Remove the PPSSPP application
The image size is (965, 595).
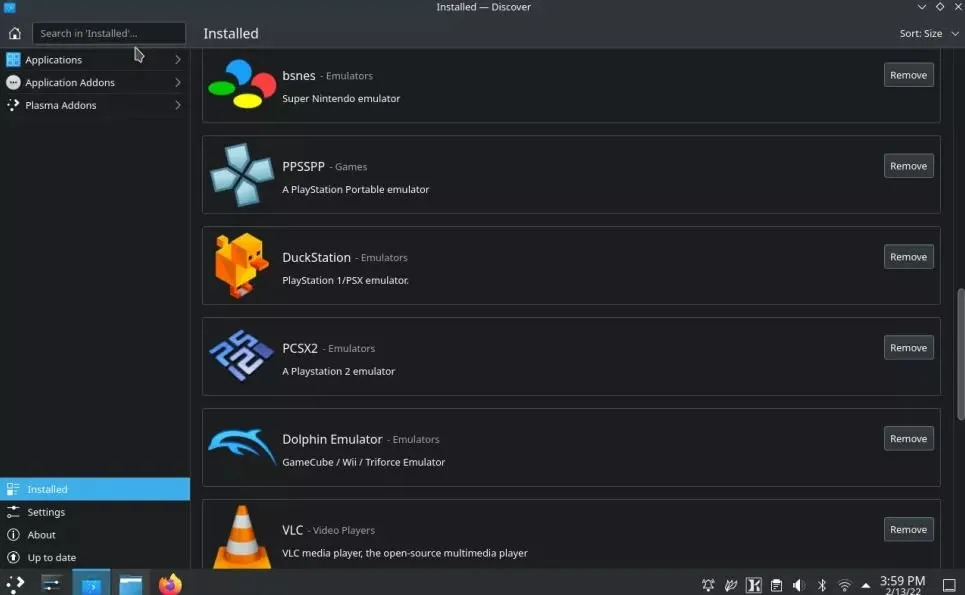click(908, 166)
